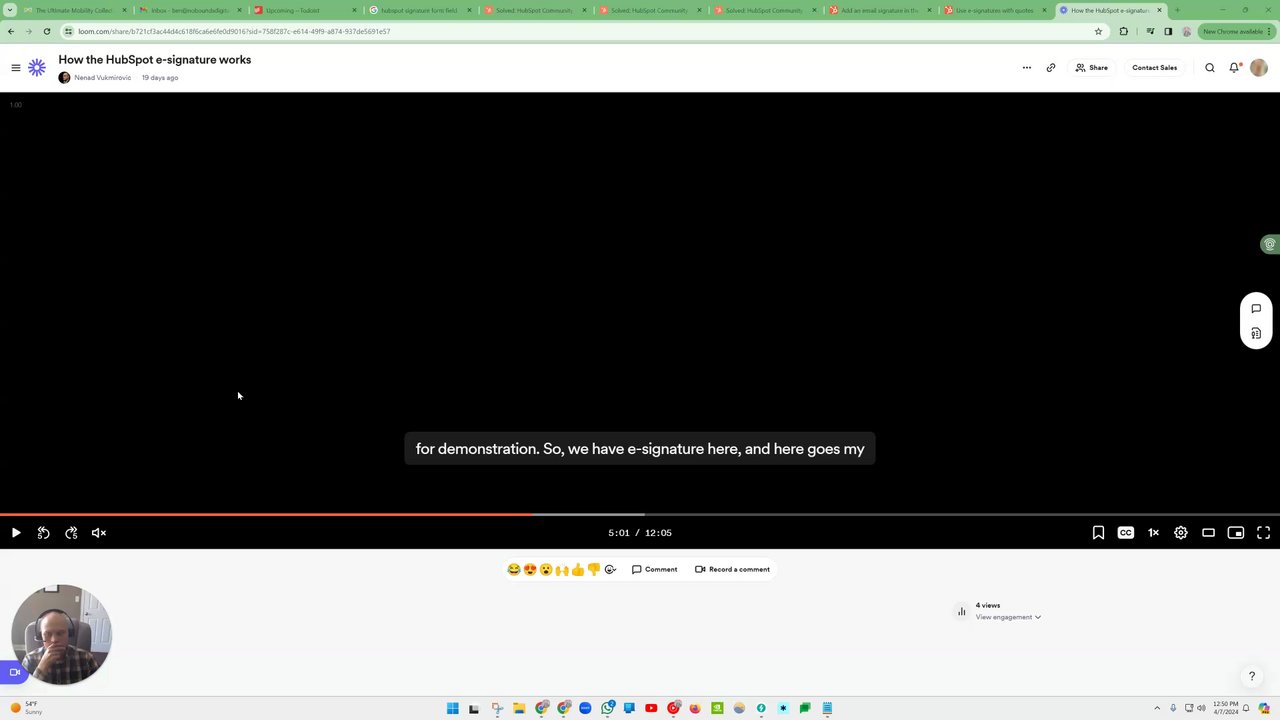Switch to Use e-signatures with quotes tab
The image size is (1280, 720).
pos(993,10)
